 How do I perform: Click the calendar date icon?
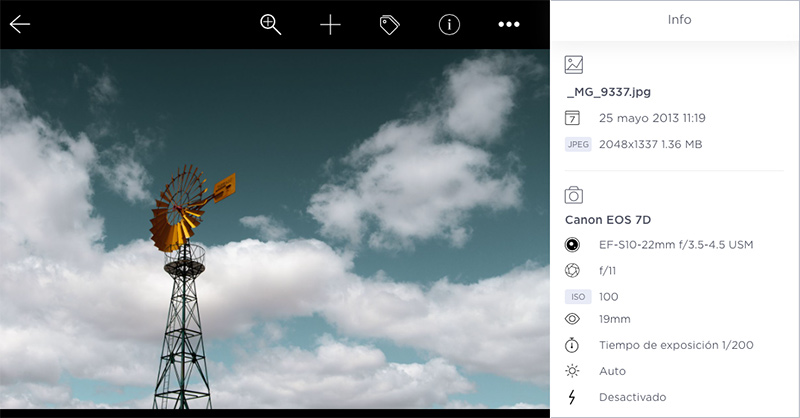tap(572, 118)
